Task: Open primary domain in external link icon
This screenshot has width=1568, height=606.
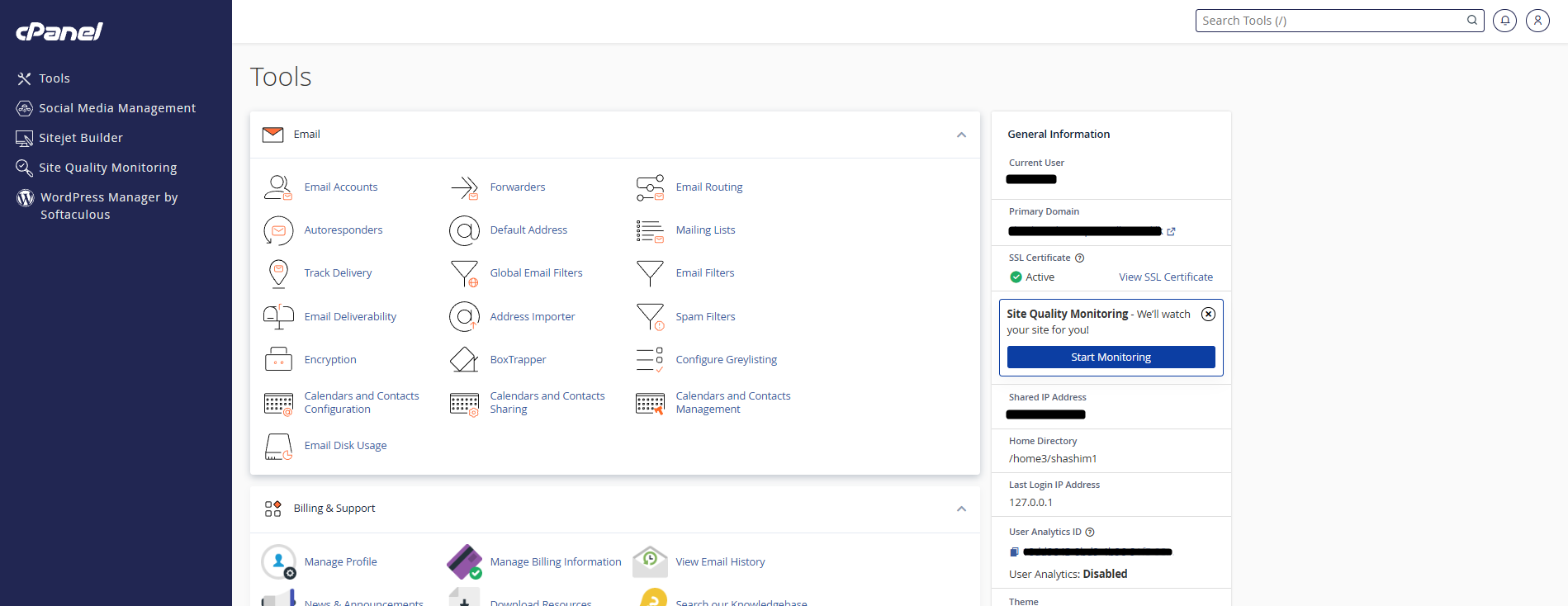Action: point(1171,232)
